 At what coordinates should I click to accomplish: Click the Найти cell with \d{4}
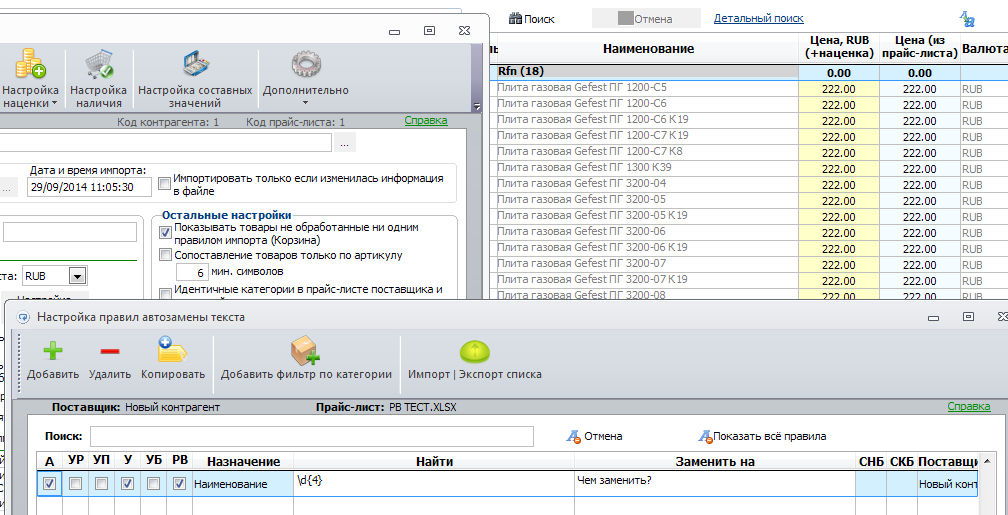(x=434, y=483)
